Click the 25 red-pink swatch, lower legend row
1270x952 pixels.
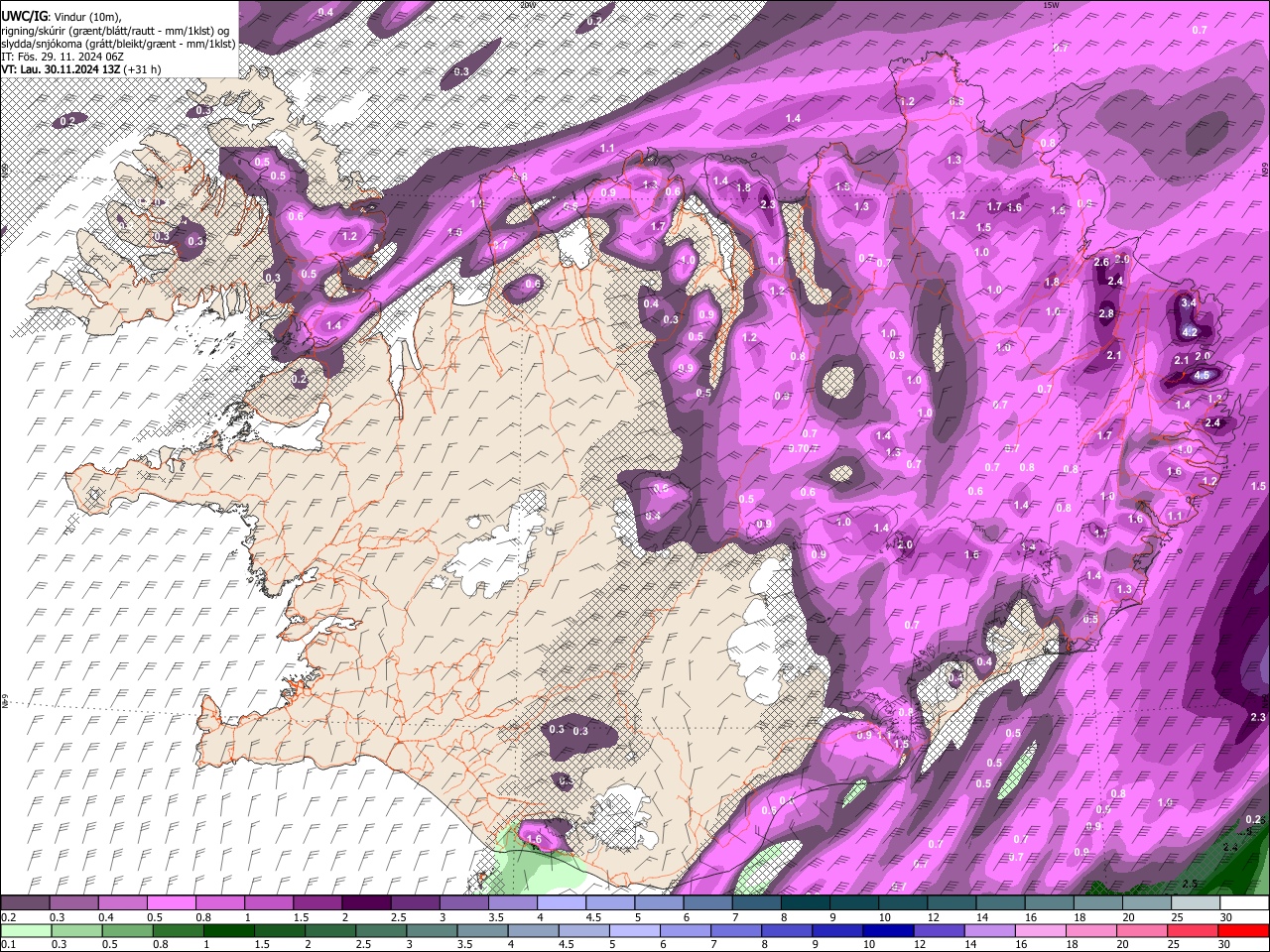tap(1192, 931)
